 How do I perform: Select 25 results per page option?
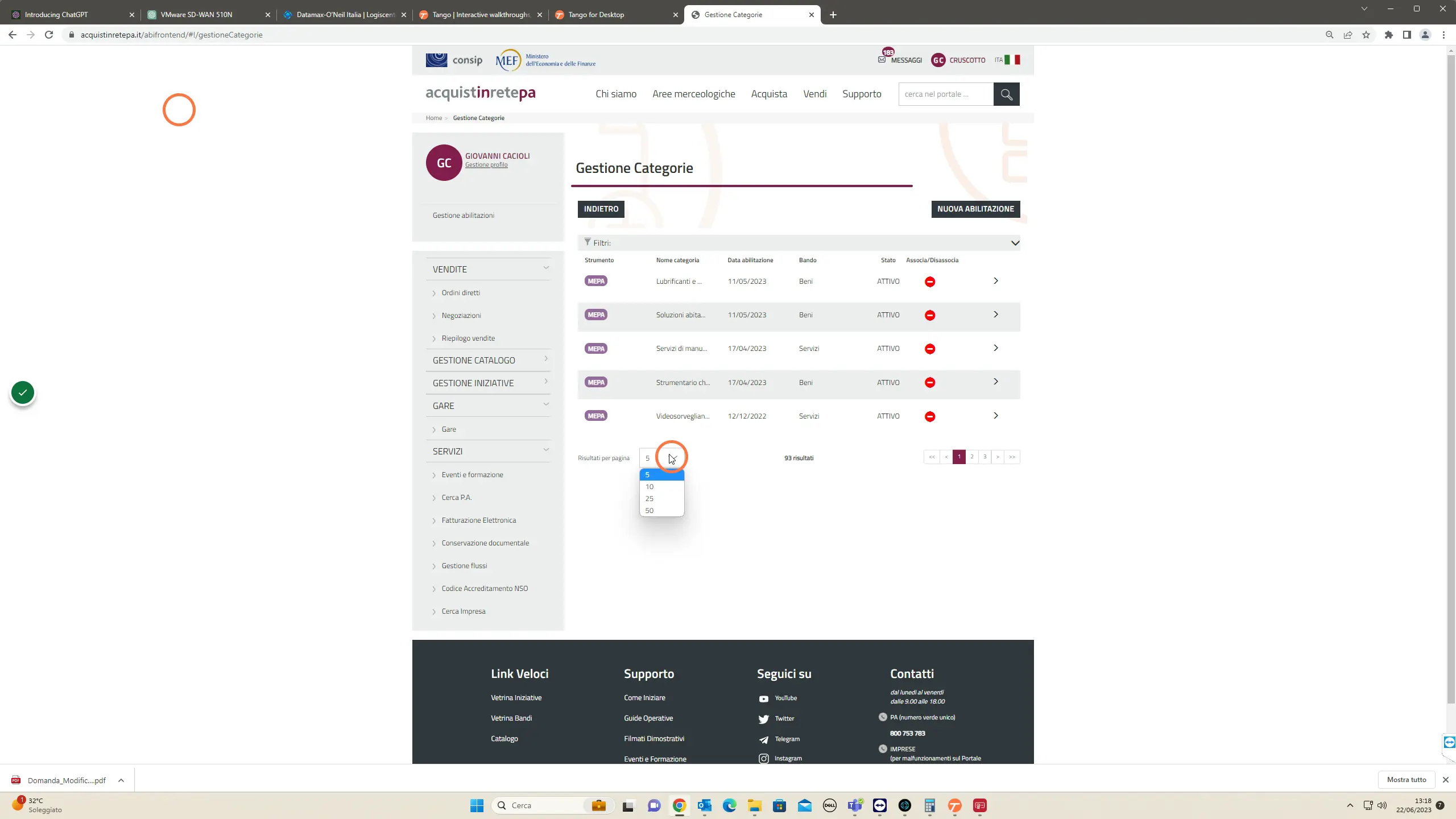click(x=661, y=499)
